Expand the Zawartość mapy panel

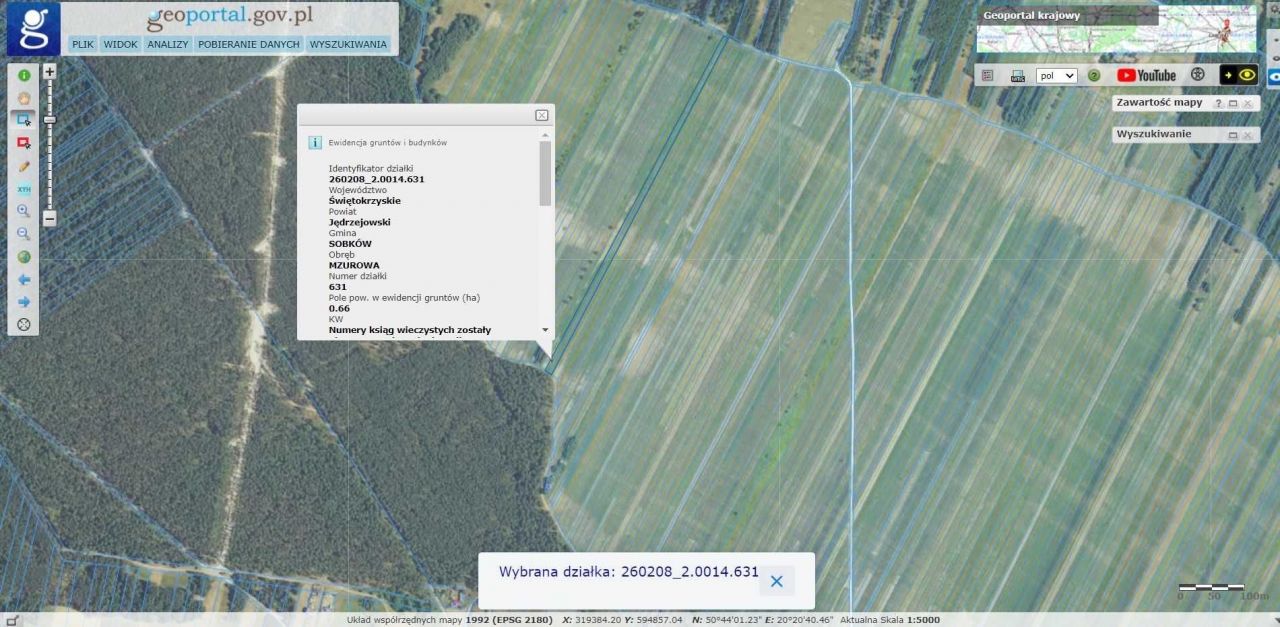click(1233, 104)
